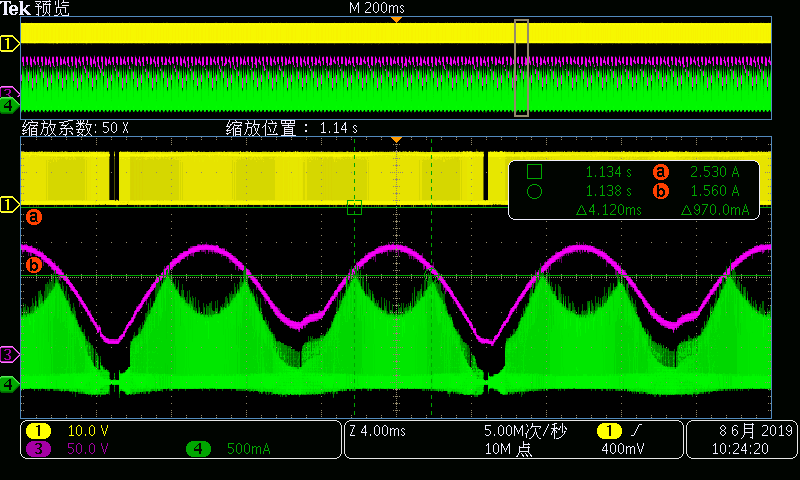Click the rising edge trigger slope icon

(636, 431)
